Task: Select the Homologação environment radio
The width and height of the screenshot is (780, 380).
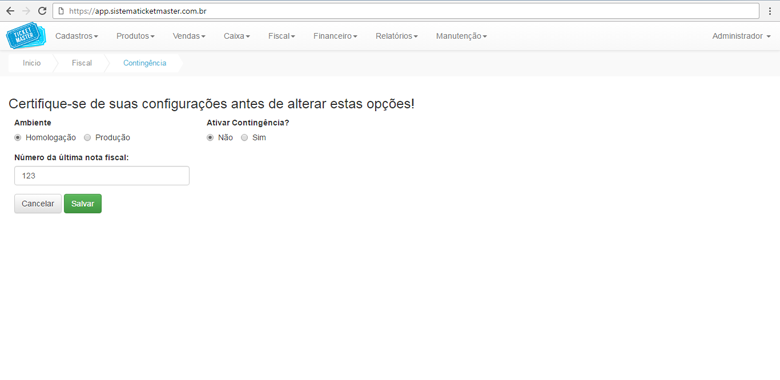Action: 17,138
